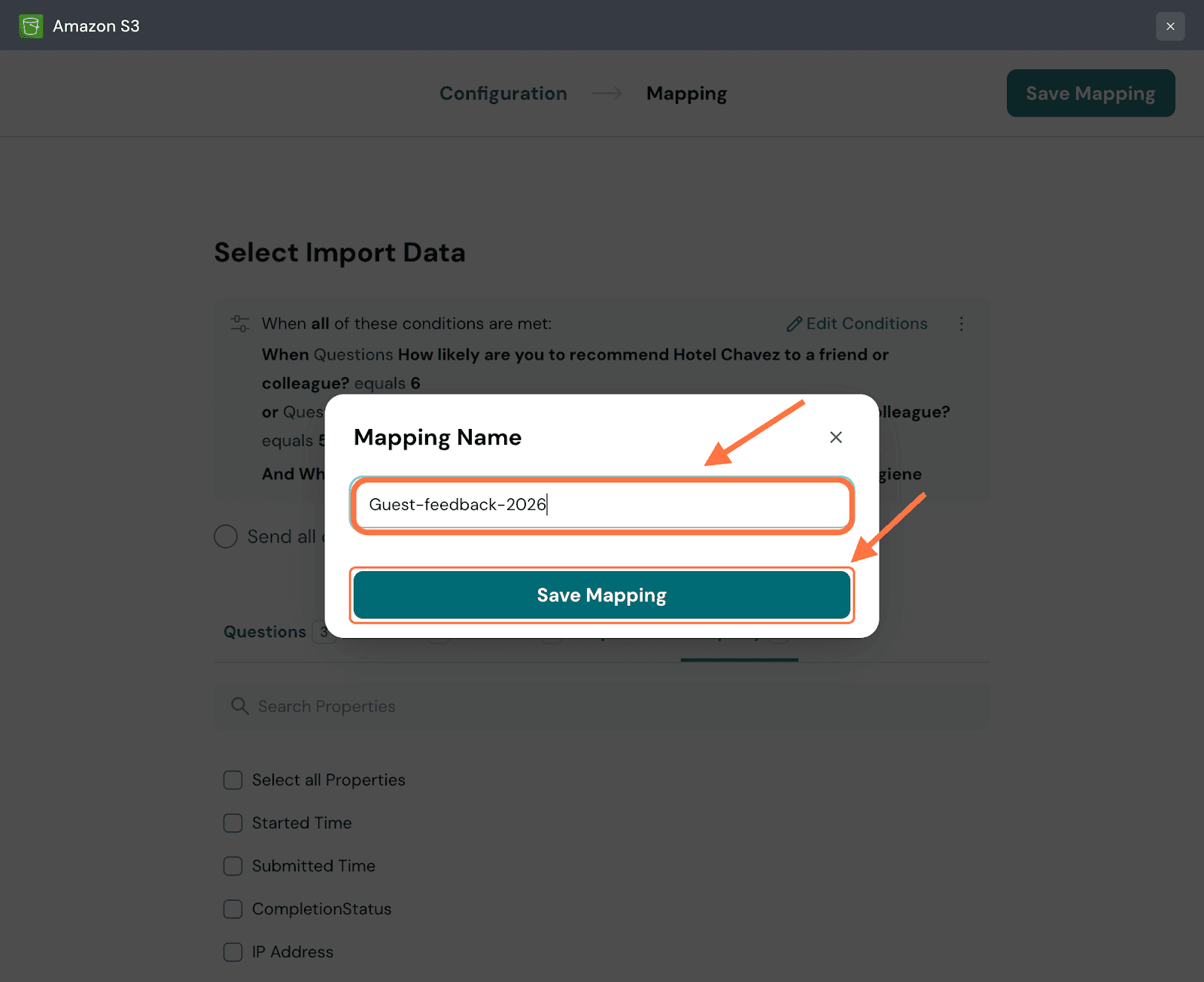Select the Mapping step
The image size is (1204, 982).
tap(686, 93)
